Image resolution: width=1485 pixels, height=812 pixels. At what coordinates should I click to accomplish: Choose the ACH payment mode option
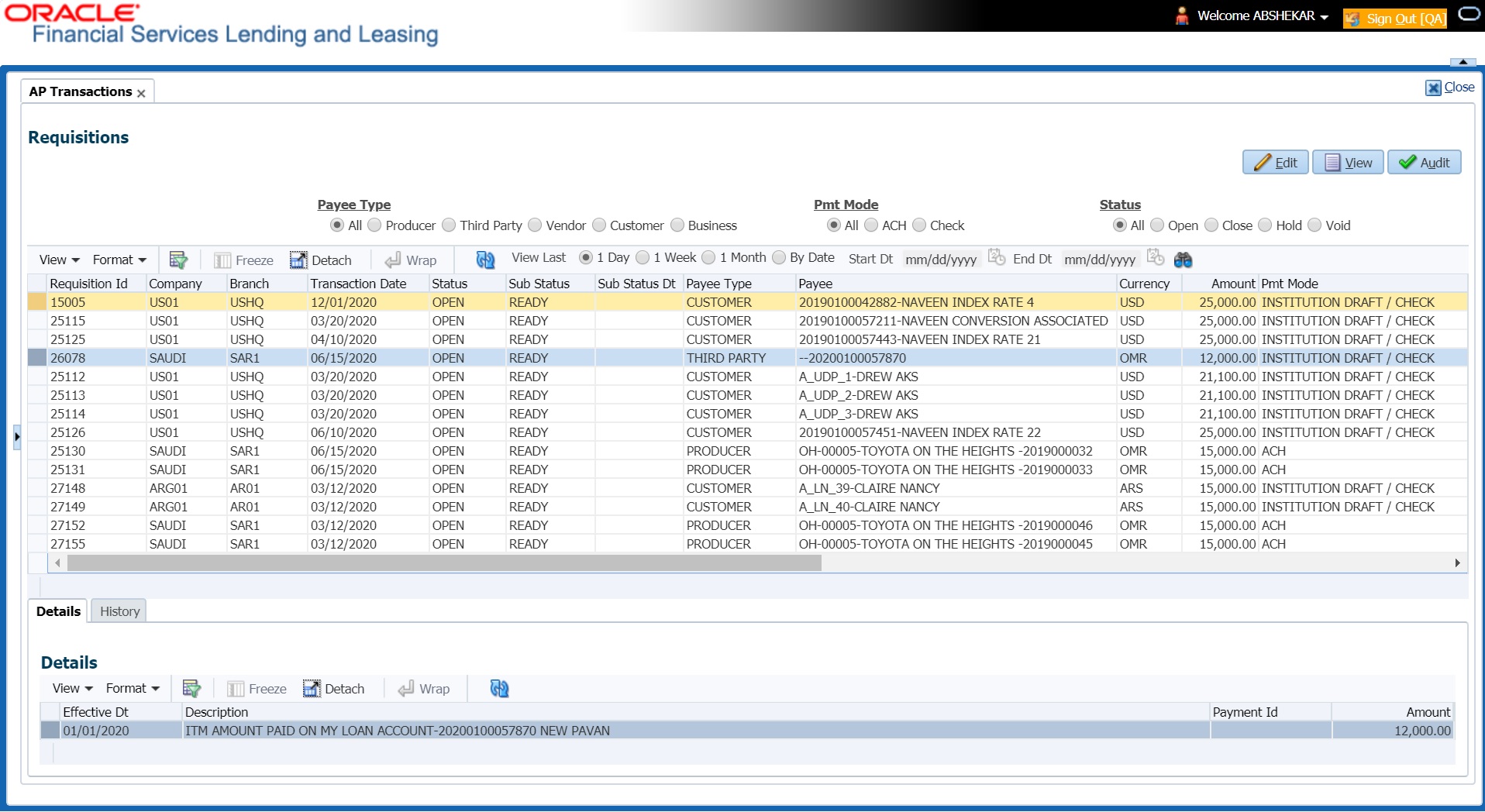click(x=871, y=225)
